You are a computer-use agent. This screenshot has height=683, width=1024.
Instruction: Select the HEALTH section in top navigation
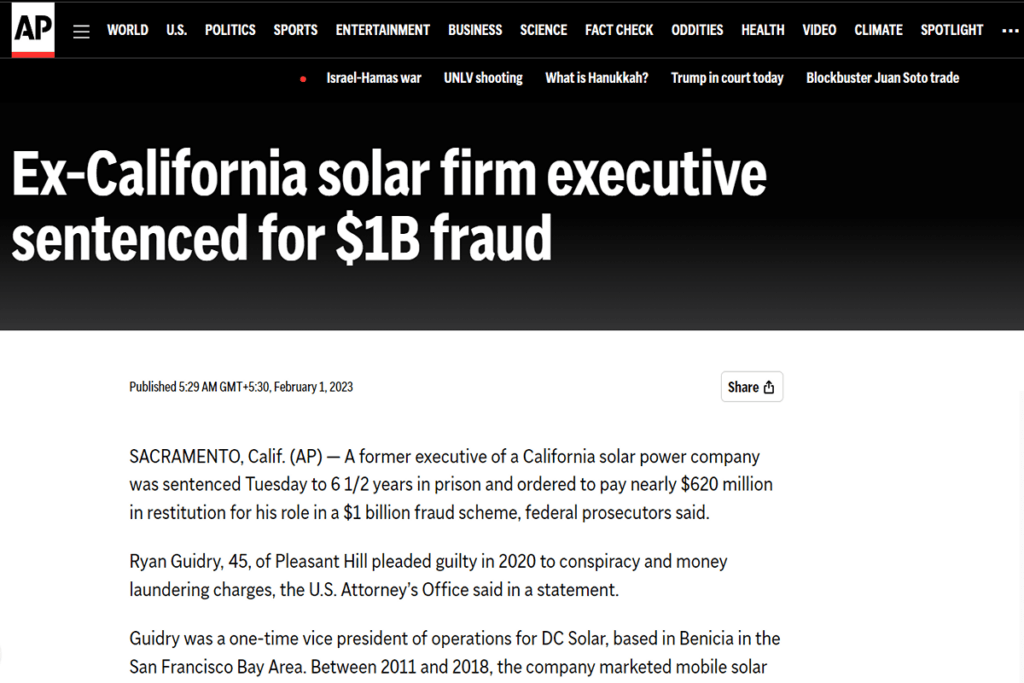(x=762, y=30)
